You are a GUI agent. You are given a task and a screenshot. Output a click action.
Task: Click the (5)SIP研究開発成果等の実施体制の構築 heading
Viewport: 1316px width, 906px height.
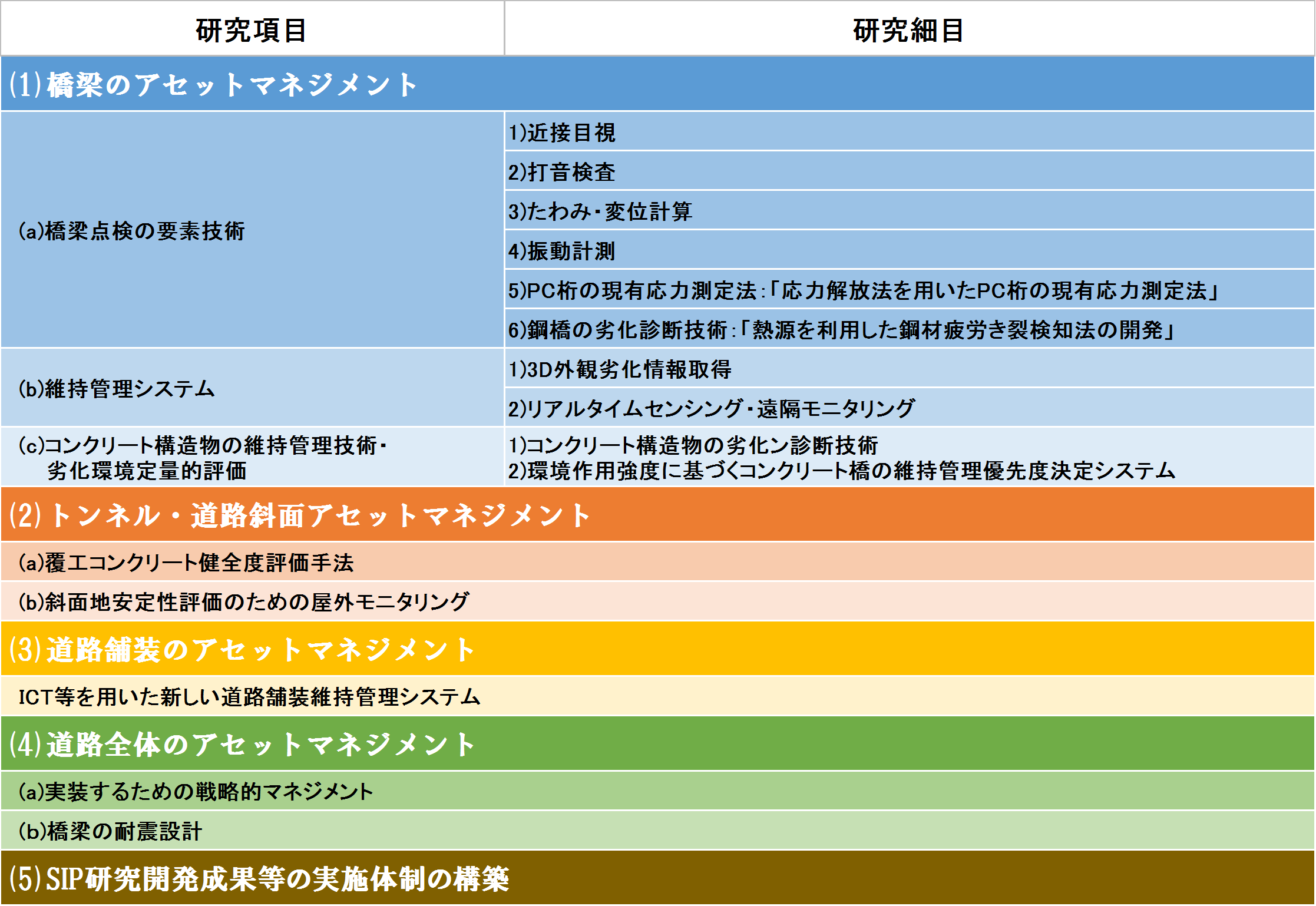coord(657,878)
